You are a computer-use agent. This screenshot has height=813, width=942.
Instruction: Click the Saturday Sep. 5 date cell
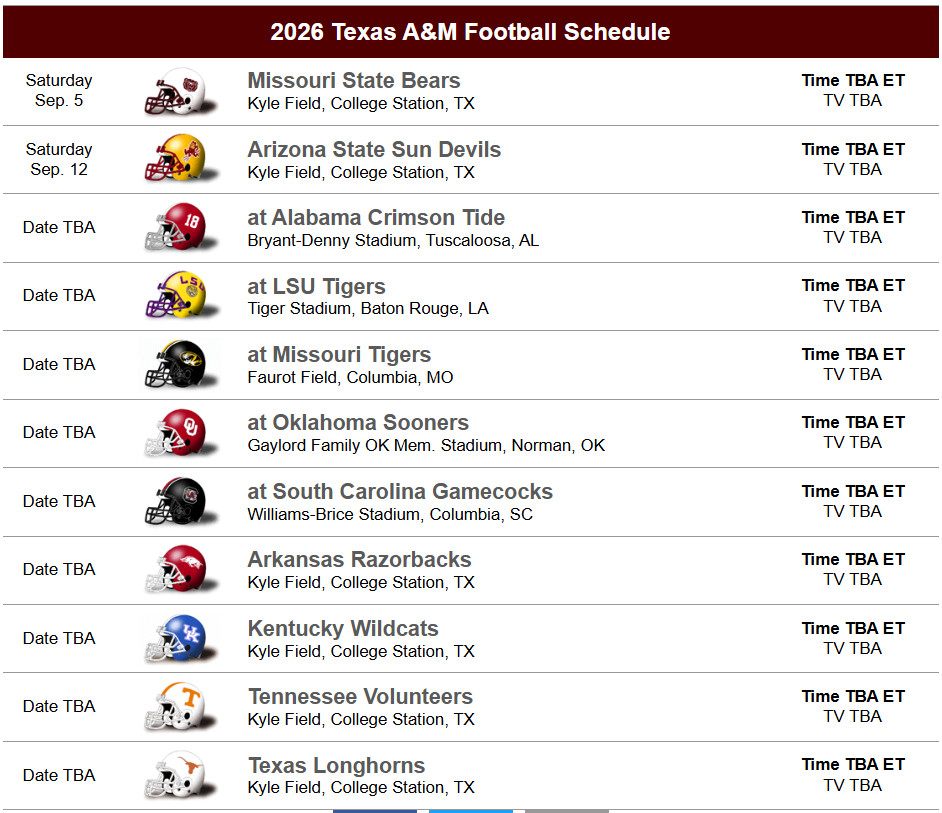59,90
